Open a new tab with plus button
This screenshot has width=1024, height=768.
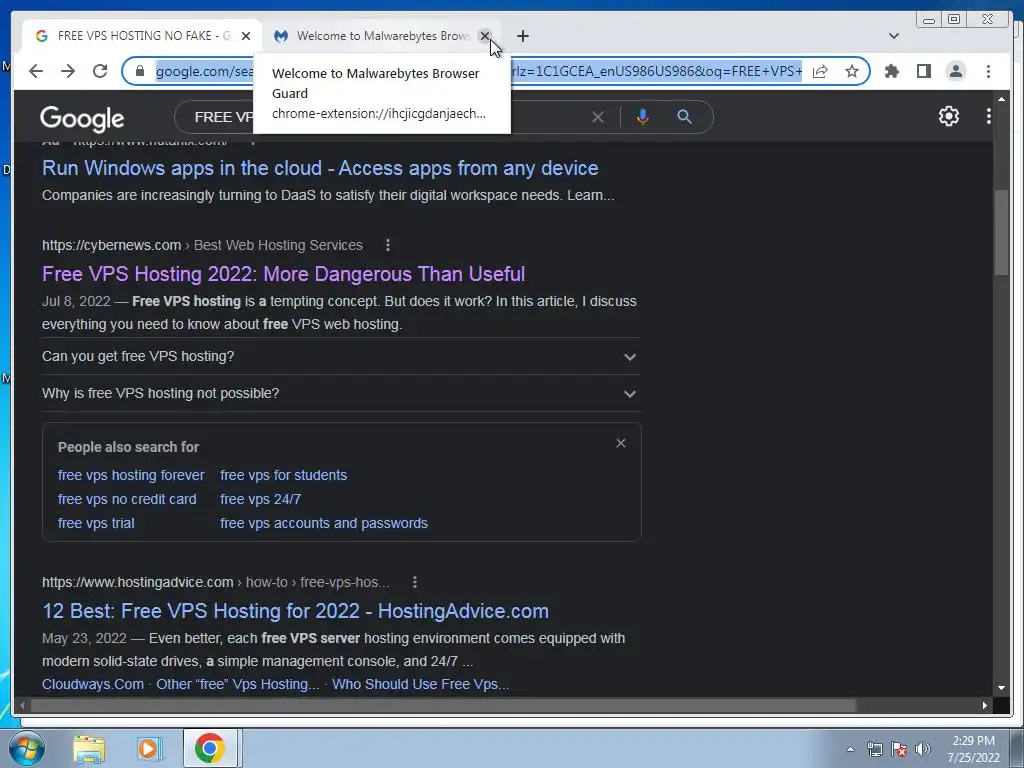pos(522,36)
